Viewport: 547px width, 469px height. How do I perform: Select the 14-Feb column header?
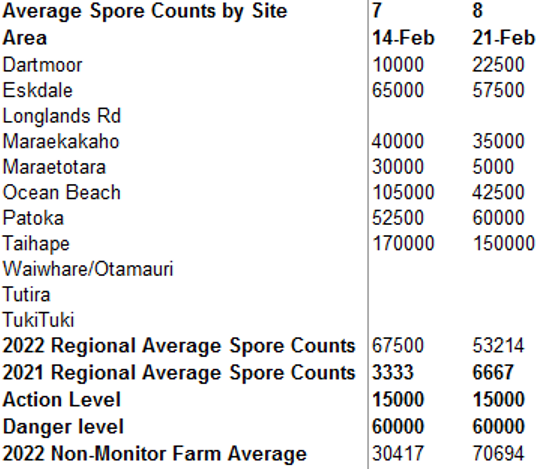coord(403,38)
